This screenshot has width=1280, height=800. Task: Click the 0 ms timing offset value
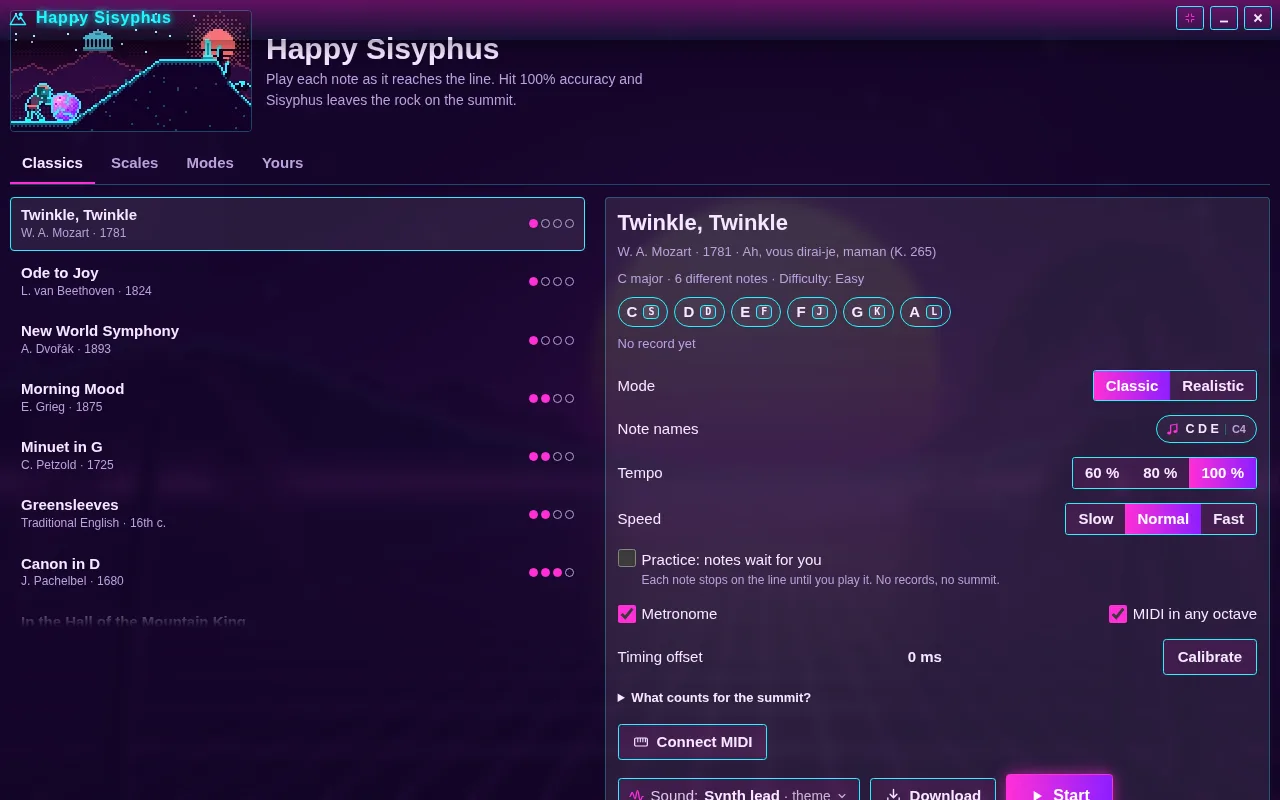tap(925, 657)
